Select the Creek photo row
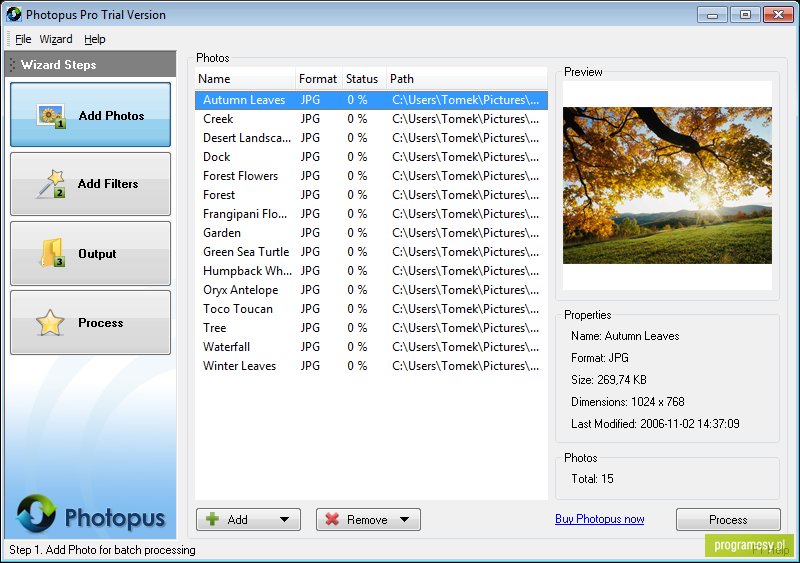800x563 pixels. click(371, 119)
